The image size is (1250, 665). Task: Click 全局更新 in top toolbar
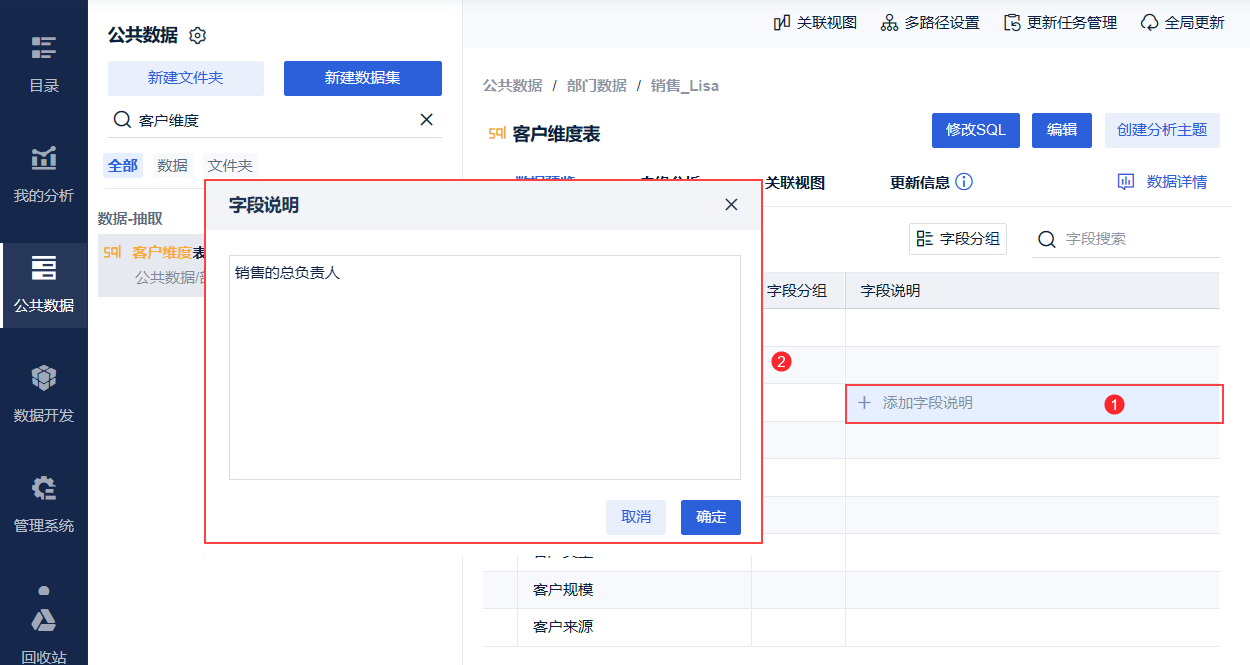click(1182, 22)
